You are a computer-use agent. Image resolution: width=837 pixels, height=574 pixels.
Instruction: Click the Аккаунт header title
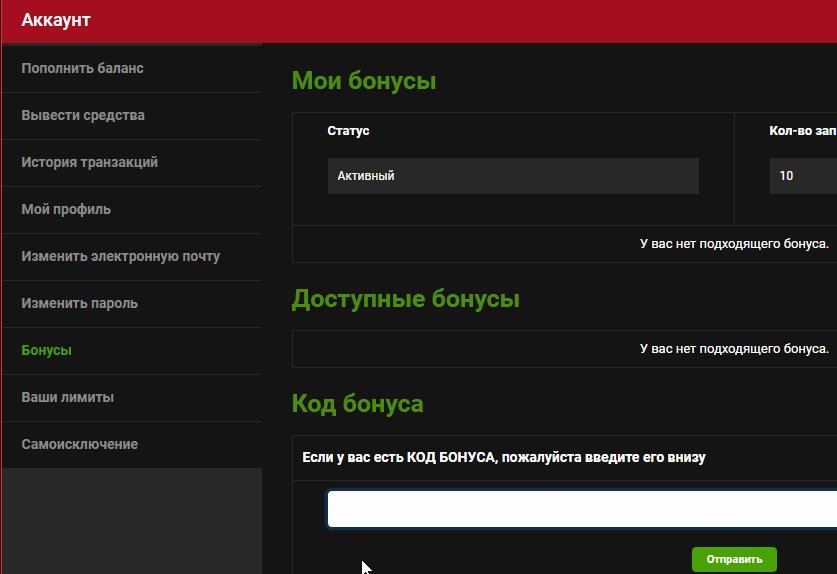tap(56, 20)
